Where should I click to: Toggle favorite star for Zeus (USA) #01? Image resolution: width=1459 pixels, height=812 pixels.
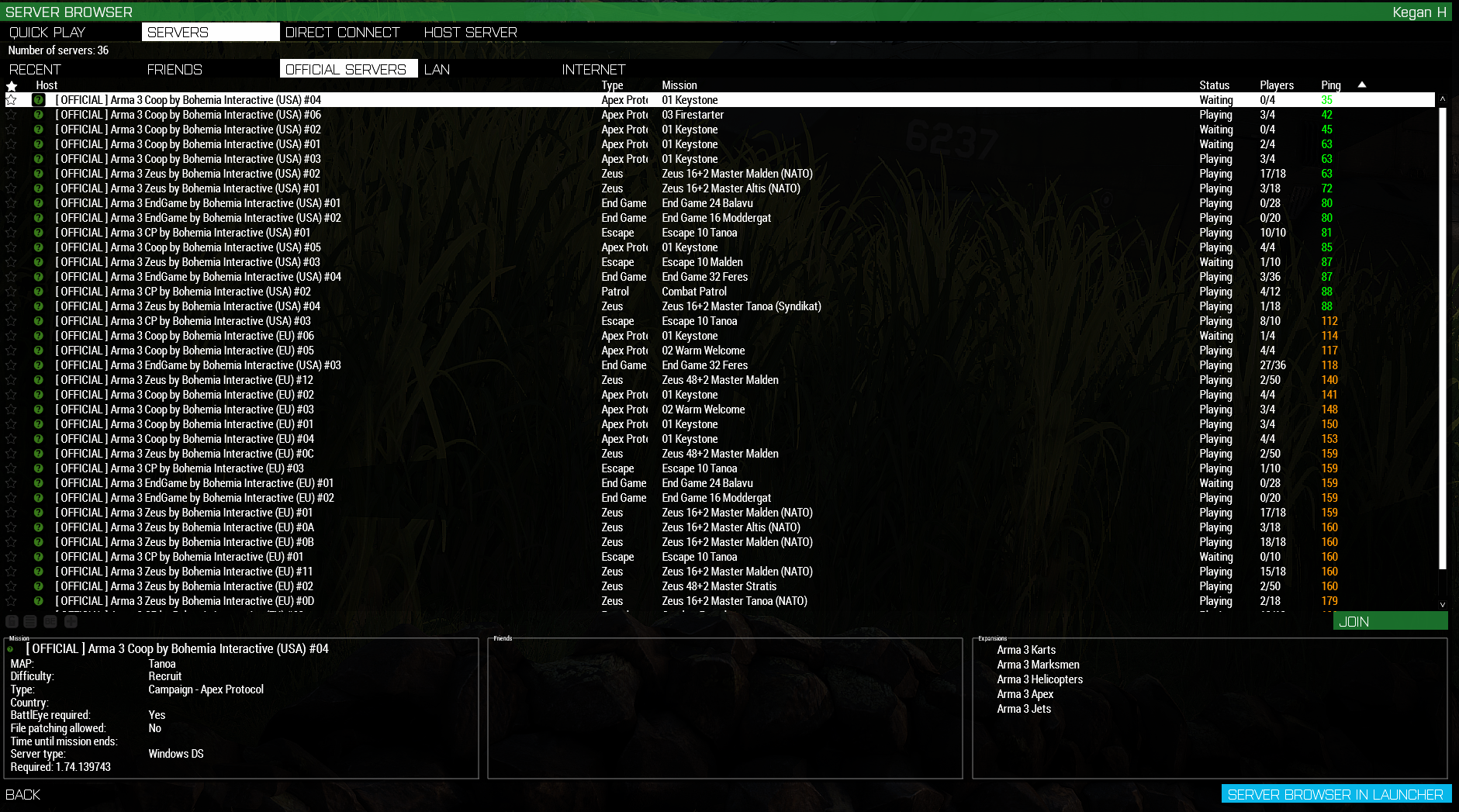coord(11,188)
